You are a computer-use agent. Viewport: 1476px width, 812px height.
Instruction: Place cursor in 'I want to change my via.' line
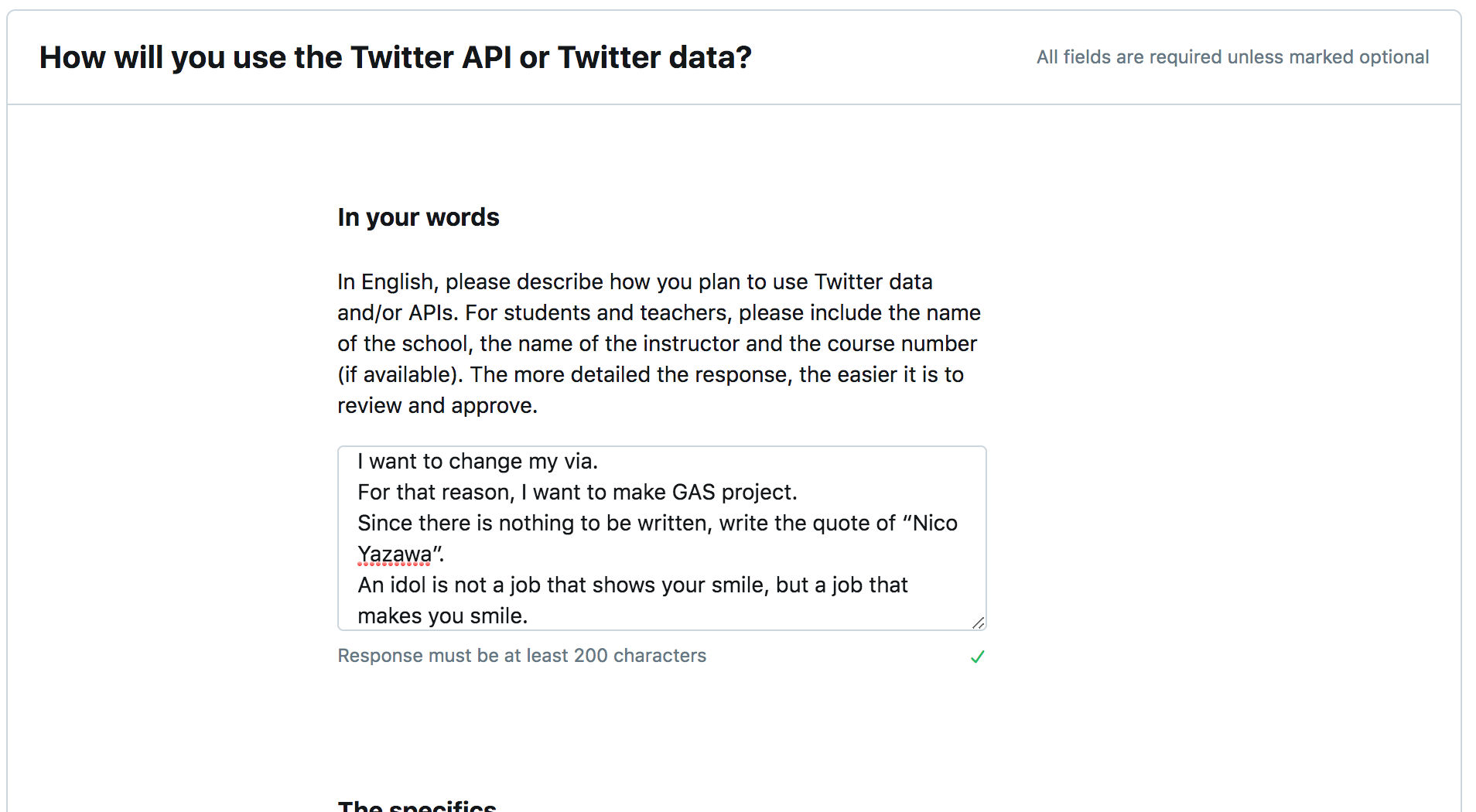(x=477, y=462)
